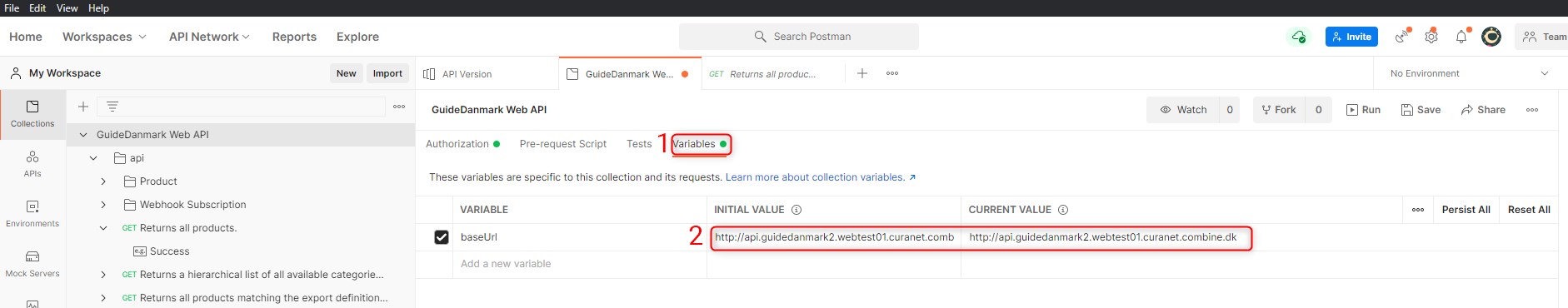The height and width of the screenshot is (308, 1568).
Task: Open the Environments sidebar panel
Action: pyautogui.click(x=32, y=214)
